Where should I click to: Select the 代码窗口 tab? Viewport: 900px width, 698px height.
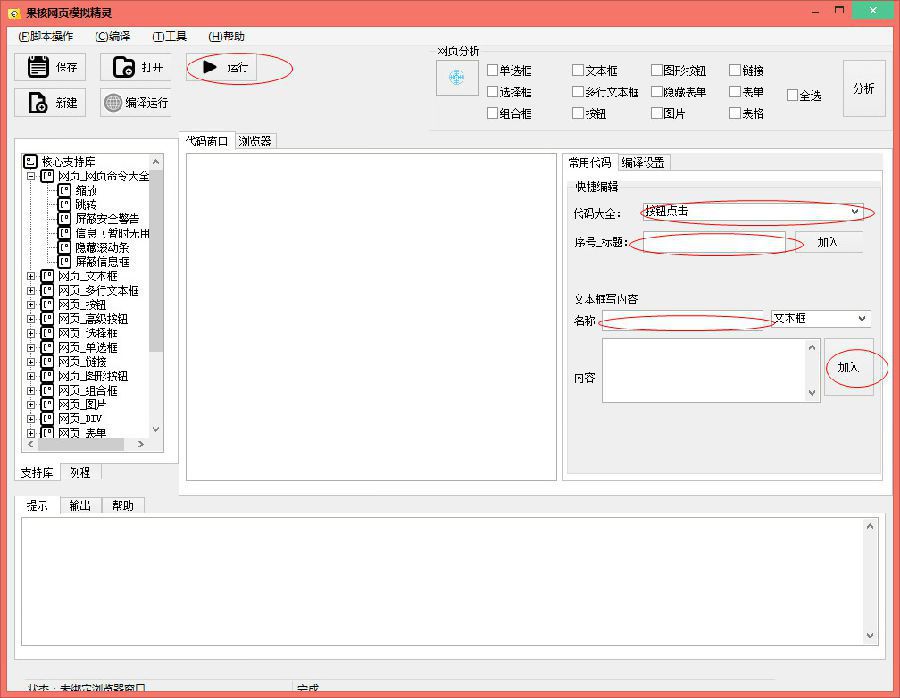(x=207, y=141)
